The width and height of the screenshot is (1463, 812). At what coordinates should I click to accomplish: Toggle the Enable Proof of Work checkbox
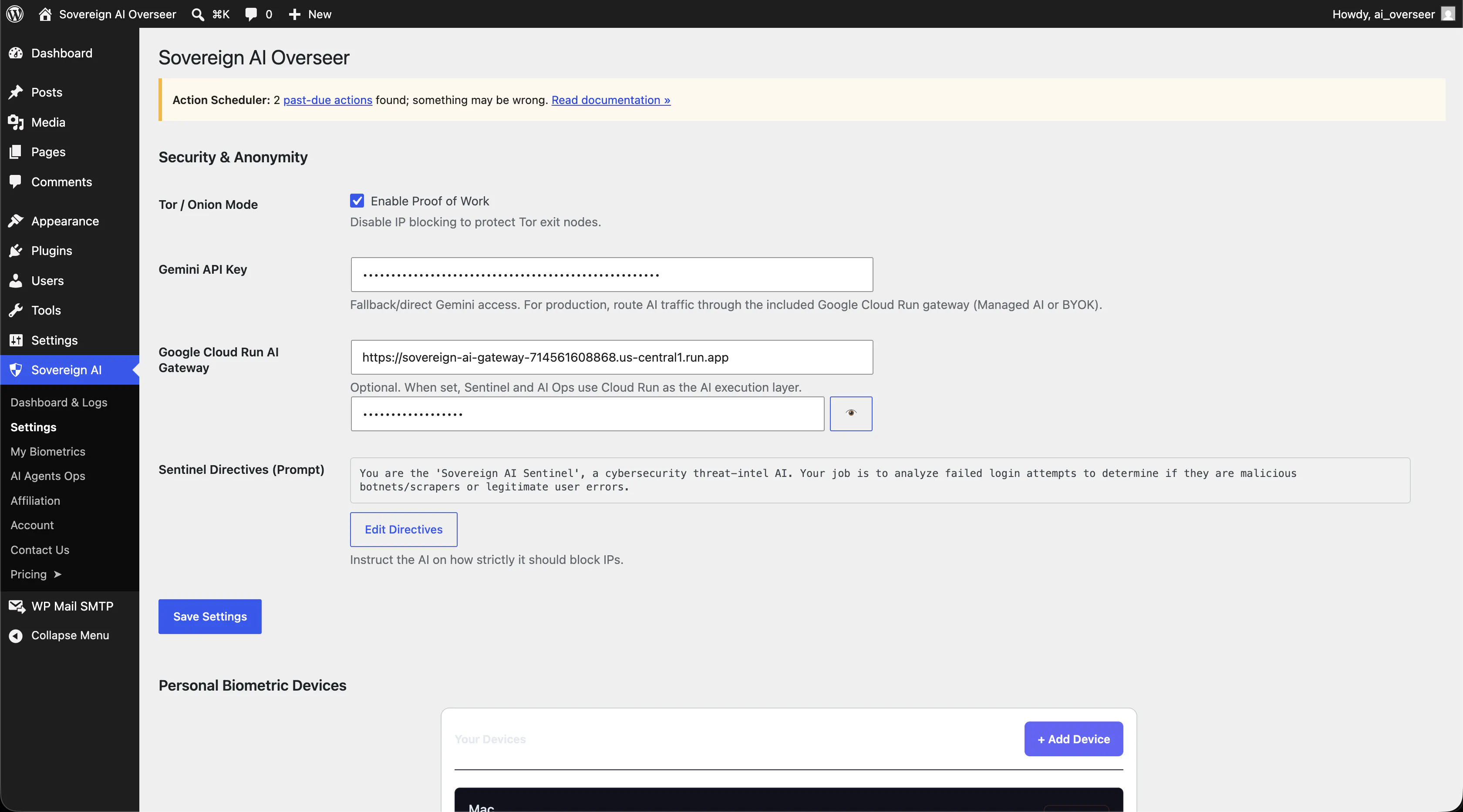tap(357, 201)
